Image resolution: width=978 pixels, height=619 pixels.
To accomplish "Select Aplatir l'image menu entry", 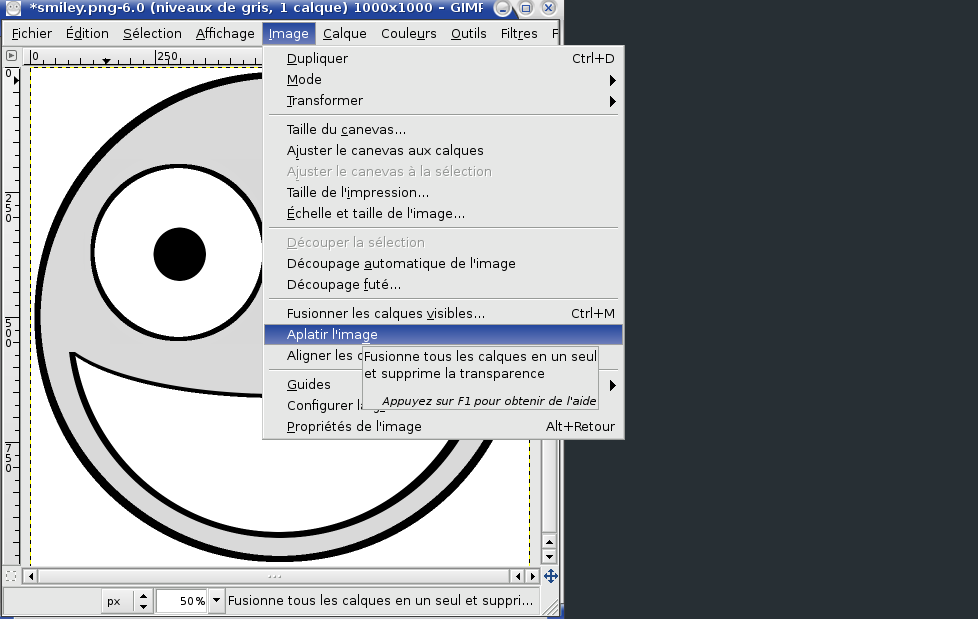I will click(332, 335).
